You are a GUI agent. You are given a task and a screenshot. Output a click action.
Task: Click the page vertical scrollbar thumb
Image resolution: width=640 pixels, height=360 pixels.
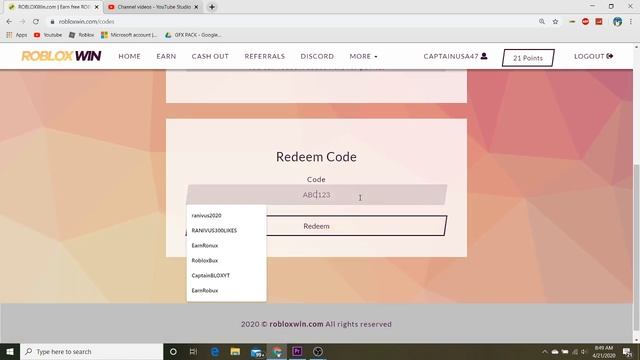636,247
